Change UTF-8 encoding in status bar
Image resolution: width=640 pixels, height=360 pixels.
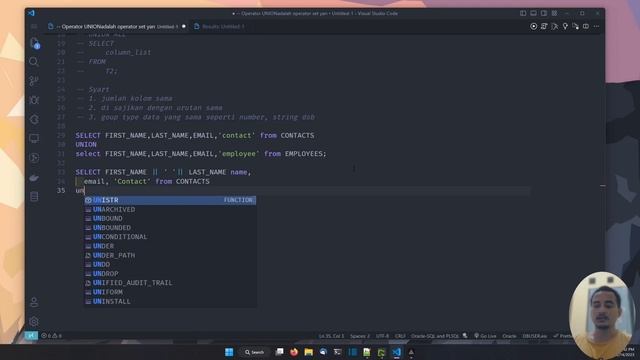coord(382,336)
